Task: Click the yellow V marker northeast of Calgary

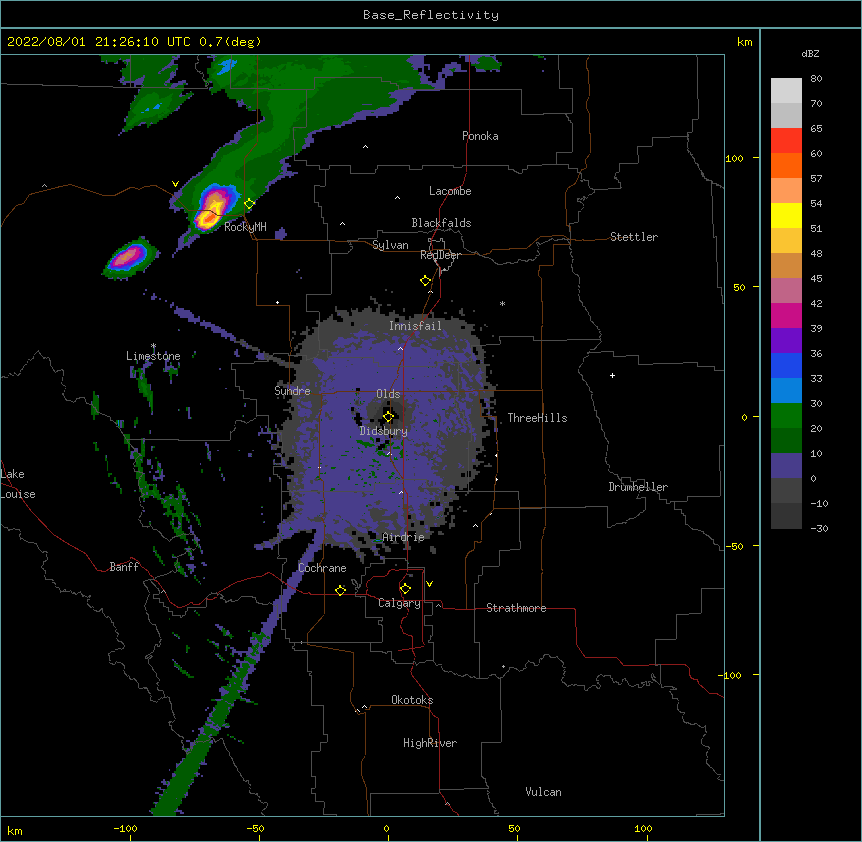Action: (429, 584)
